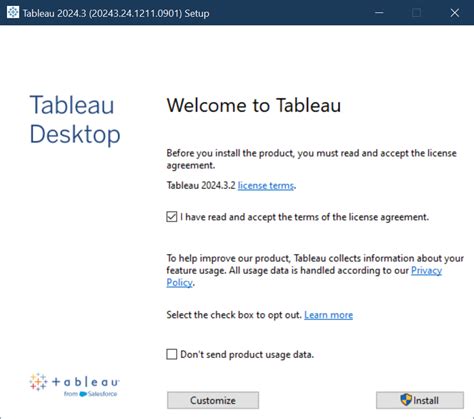Open the Privacy Policy link
Viewport: 474px width, 419px height.
pos(426,270)
